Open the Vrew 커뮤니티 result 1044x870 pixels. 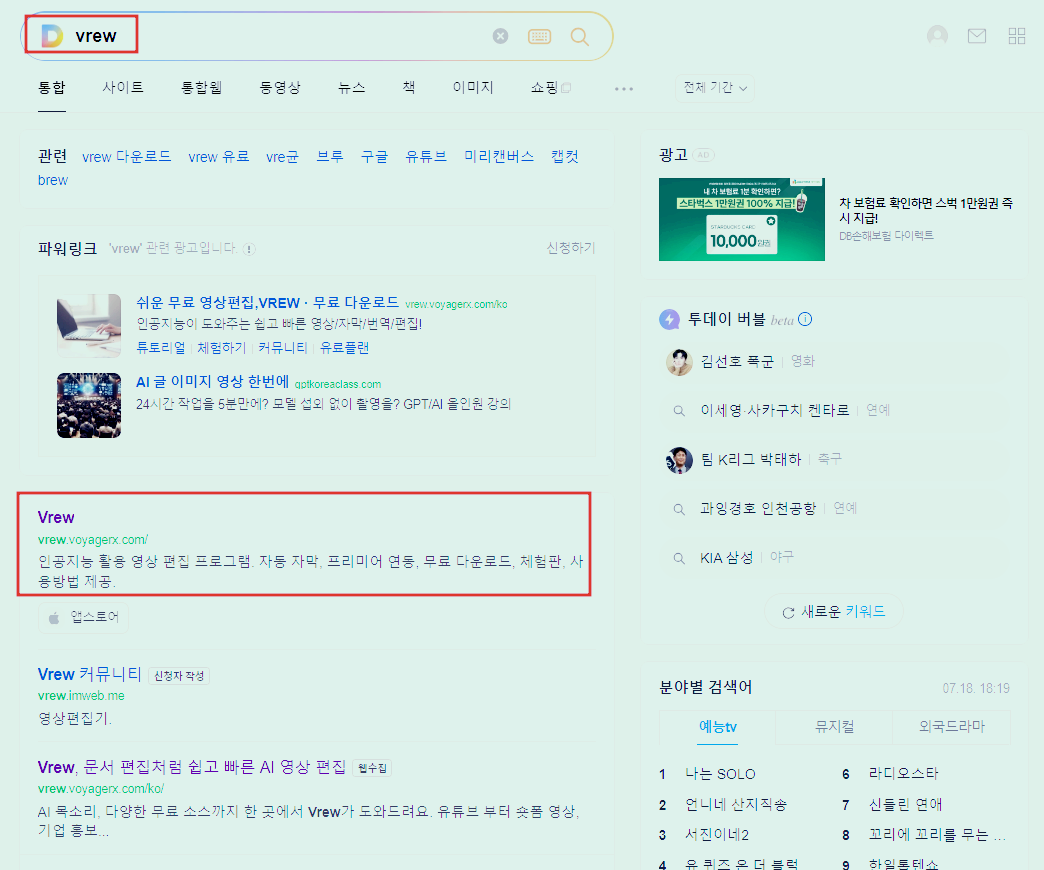point(90,674)
